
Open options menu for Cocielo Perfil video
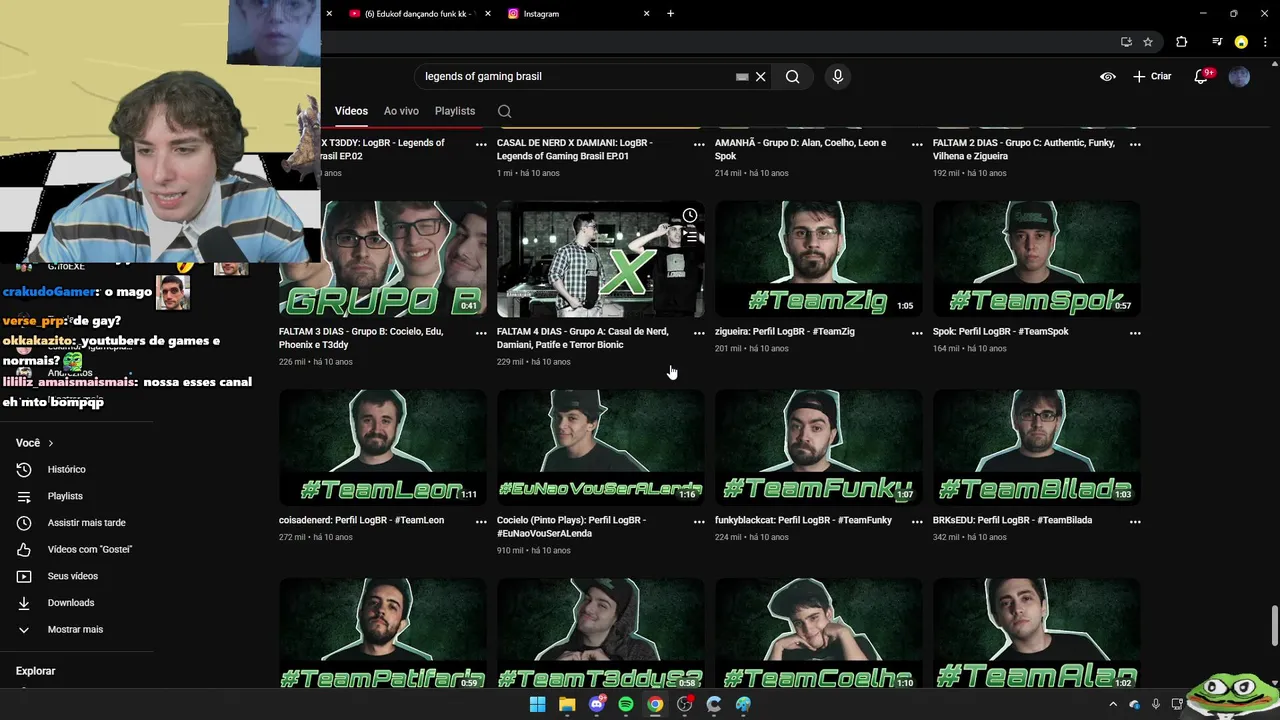pyautogui.click(x=699, y=522)
